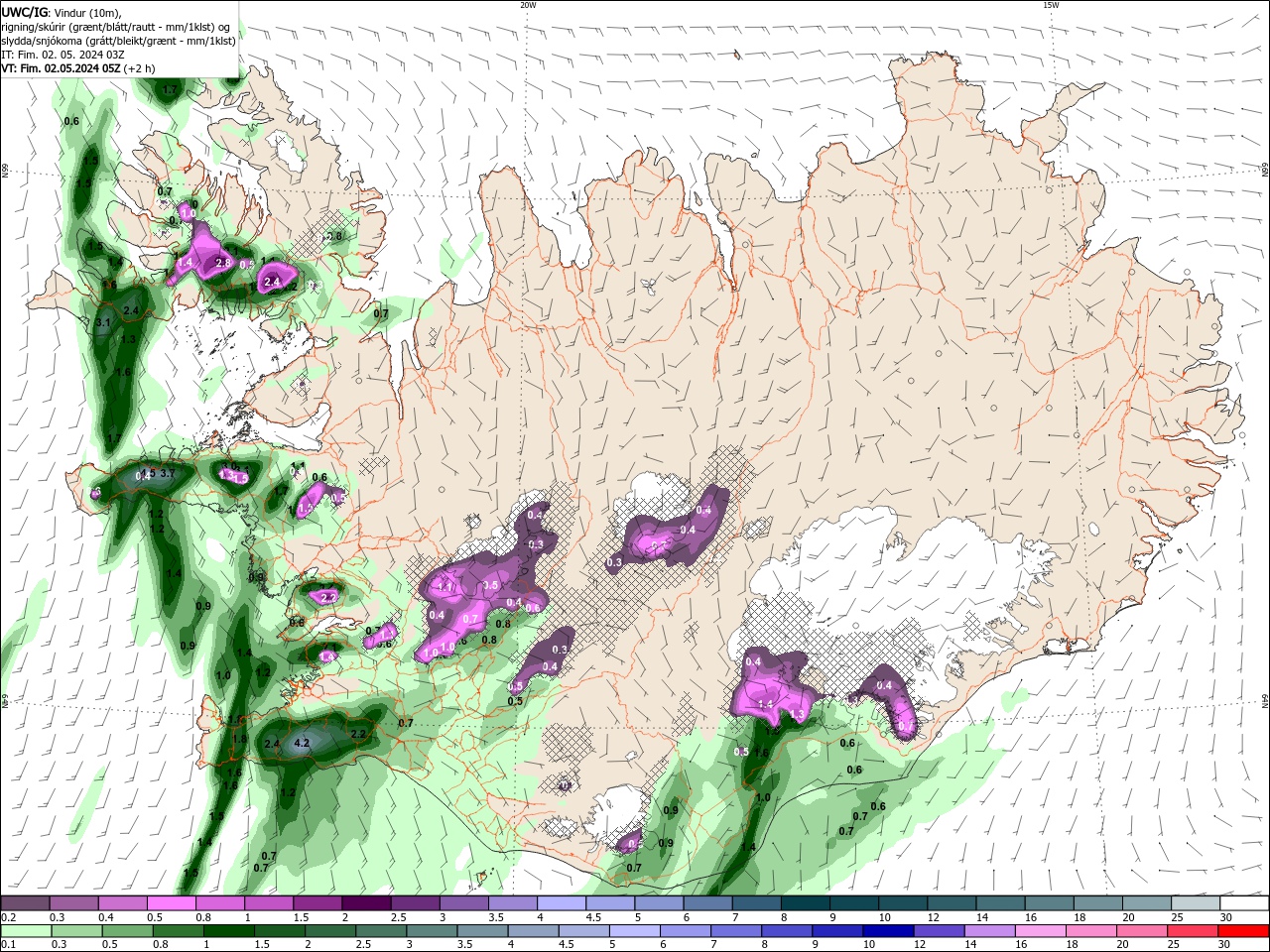Choose the 14 light purple rain legend swatch

(989, 931)
